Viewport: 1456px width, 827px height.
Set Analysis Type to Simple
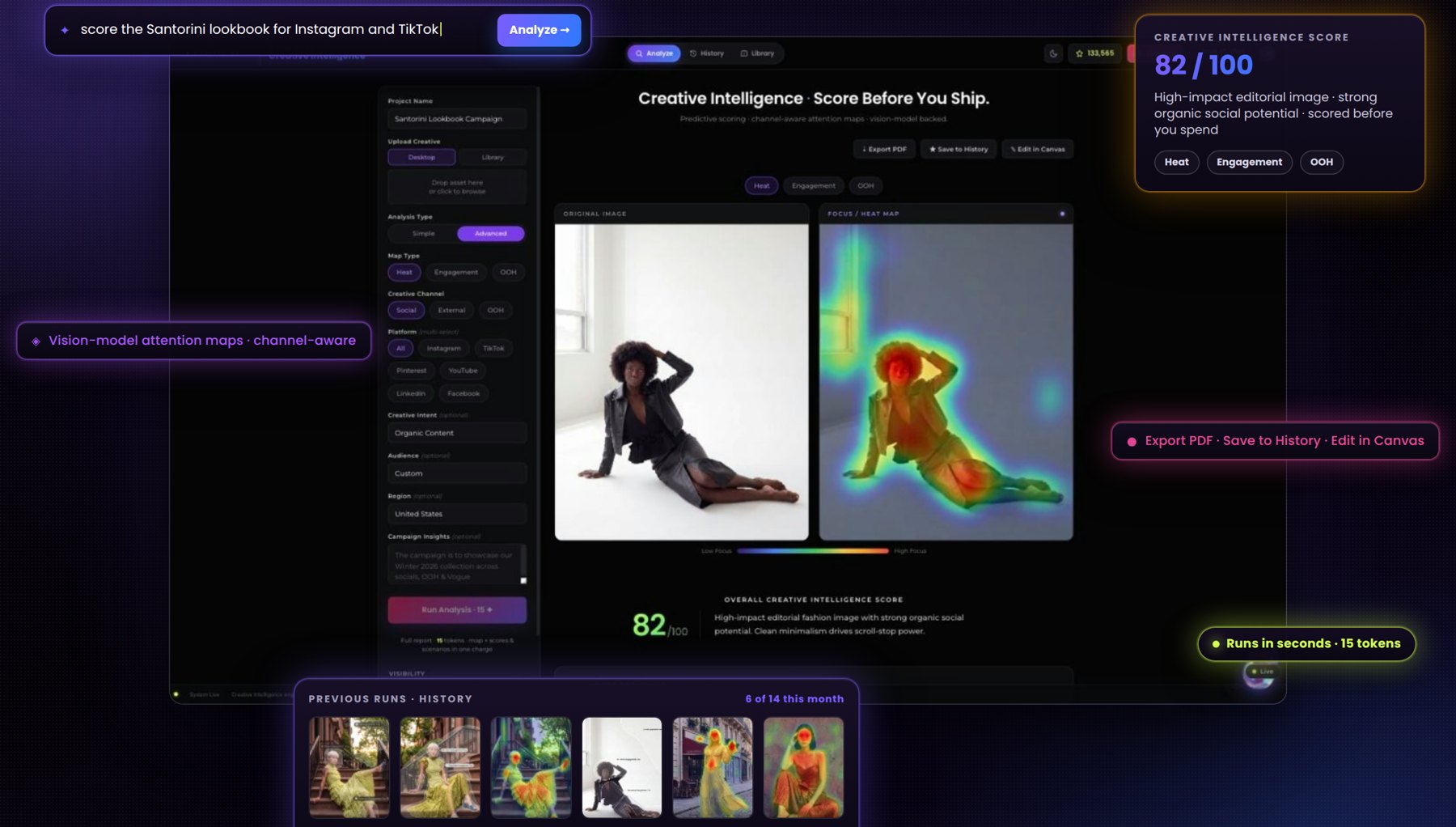pos(423,234)
